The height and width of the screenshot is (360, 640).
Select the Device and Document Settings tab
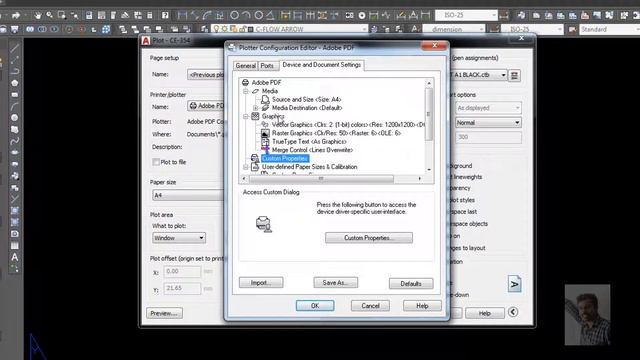coord(322,65)
